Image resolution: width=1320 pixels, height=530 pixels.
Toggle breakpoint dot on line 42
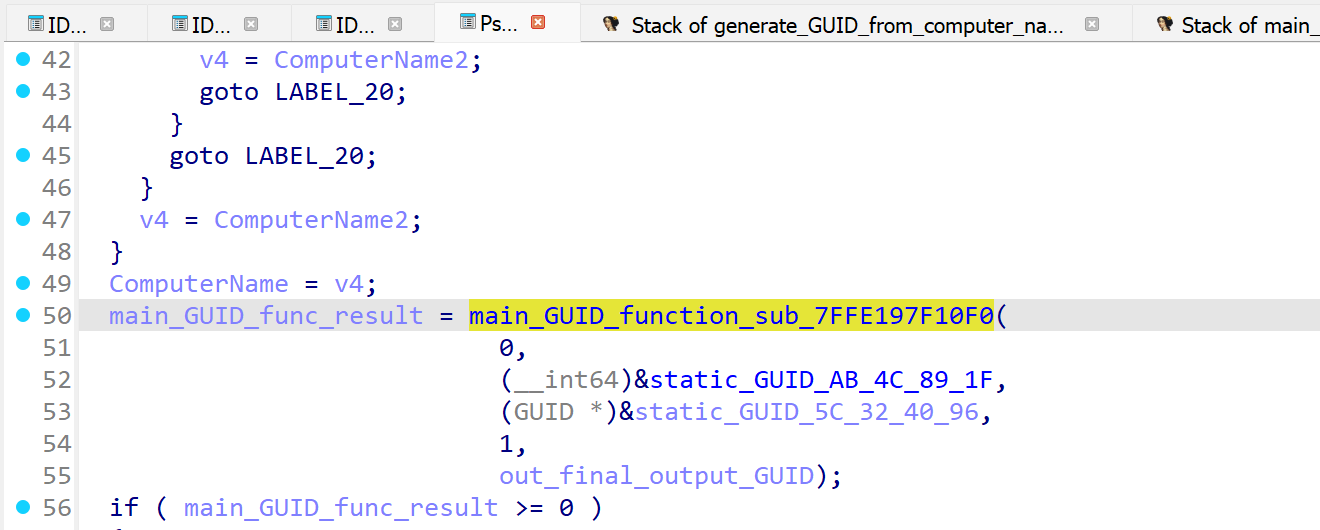[x=24, y=60]
